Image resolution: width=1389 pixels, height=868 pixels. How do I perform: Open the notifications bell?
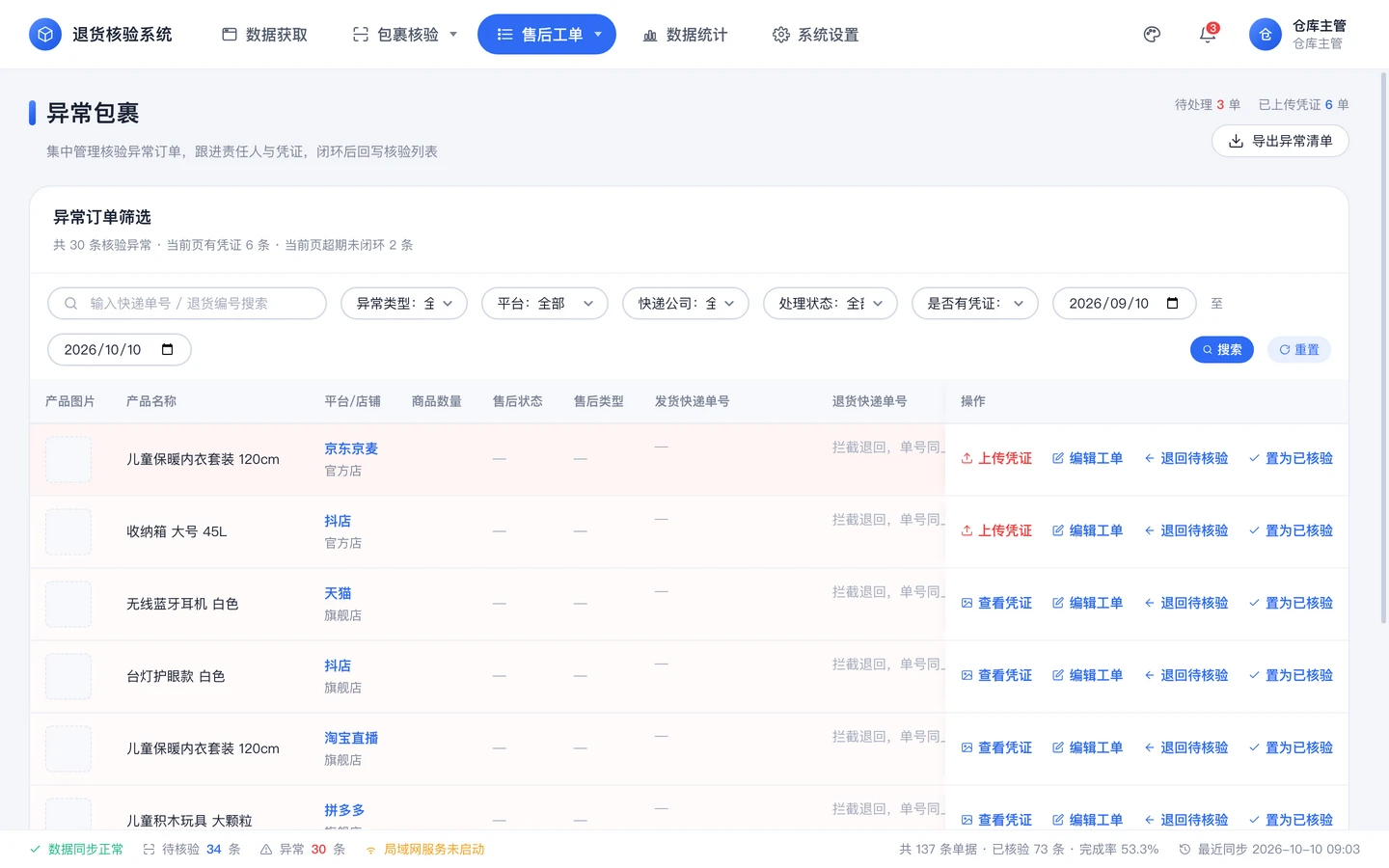(1208, 35)
